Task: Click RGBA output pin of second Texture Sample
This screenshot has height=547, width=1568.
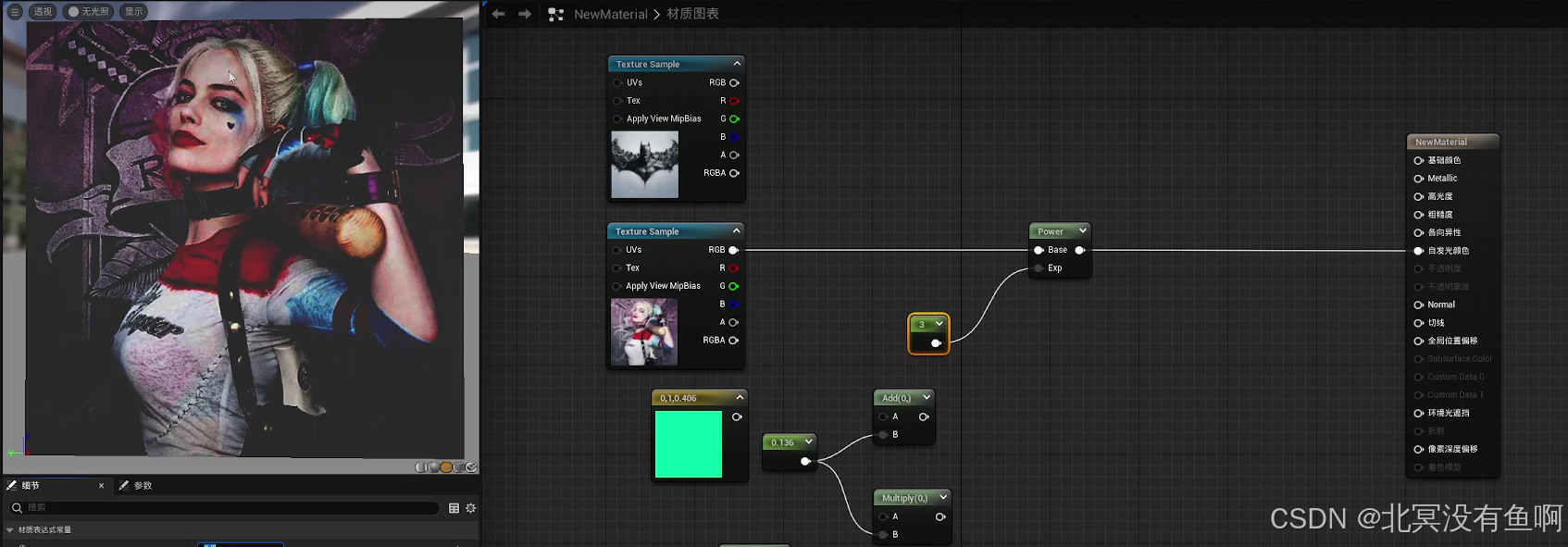Action: 733,341
